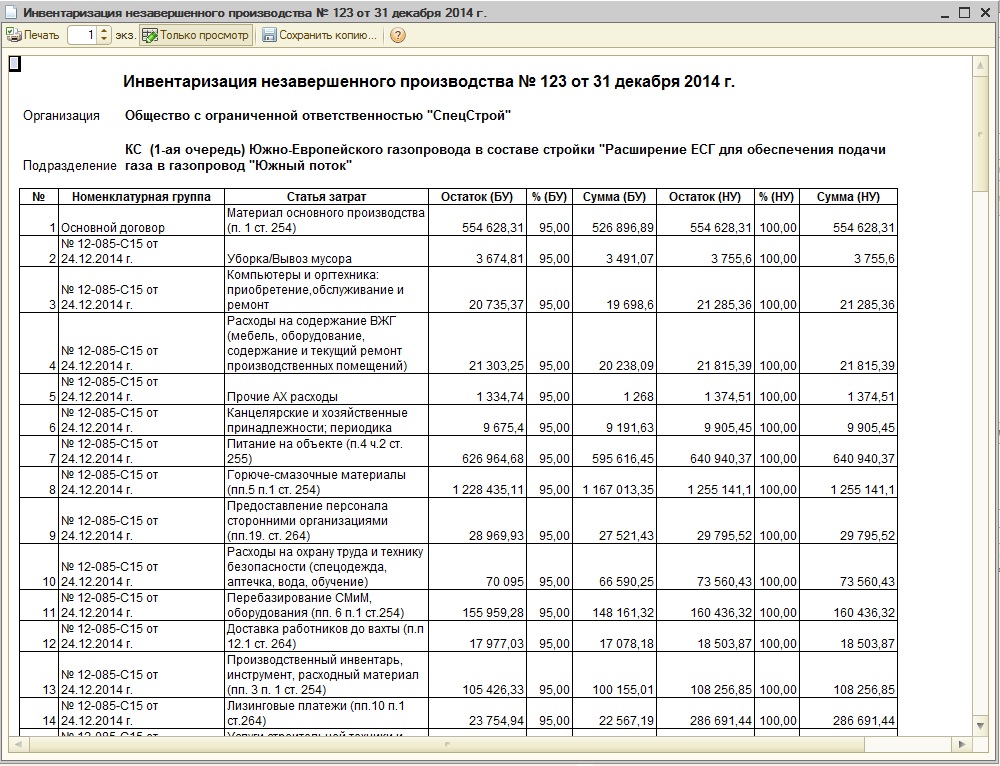
Task: Select the Основной договор cell in row 1
Action: tap(141, 228)
